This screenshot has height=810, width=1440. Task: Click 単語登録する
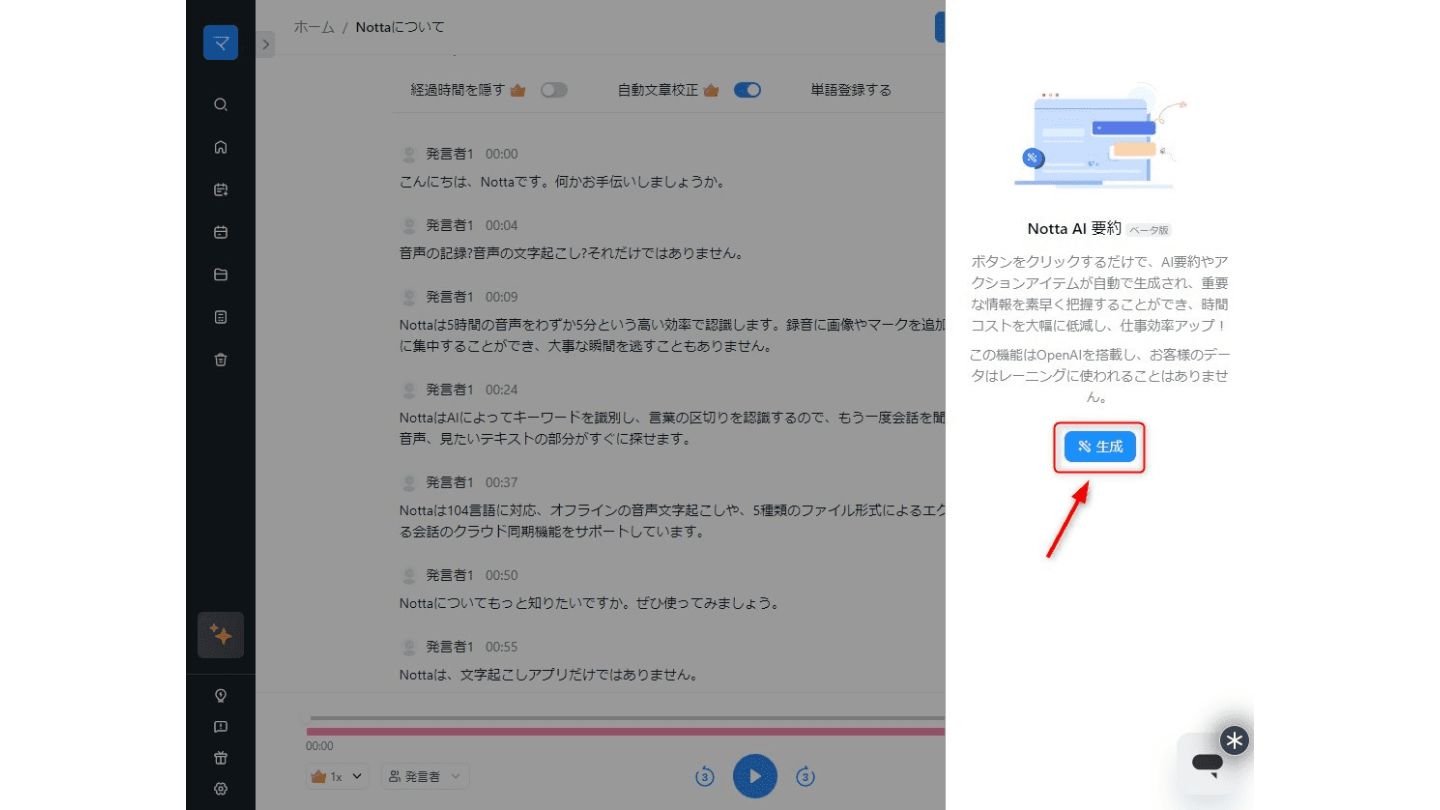point(850,90)
